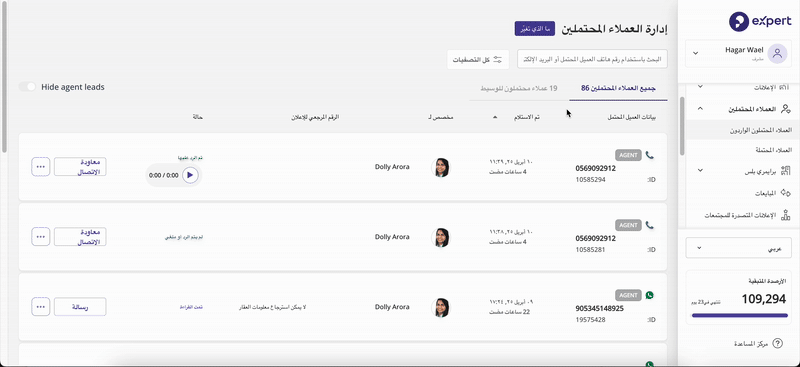Click the sidebar vertical scrollbar

(682, 126)
